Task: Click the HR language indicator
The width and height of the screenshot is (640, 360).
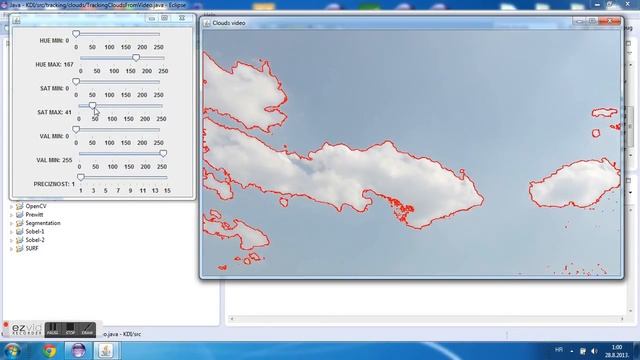Action: (x=559, y=350)
